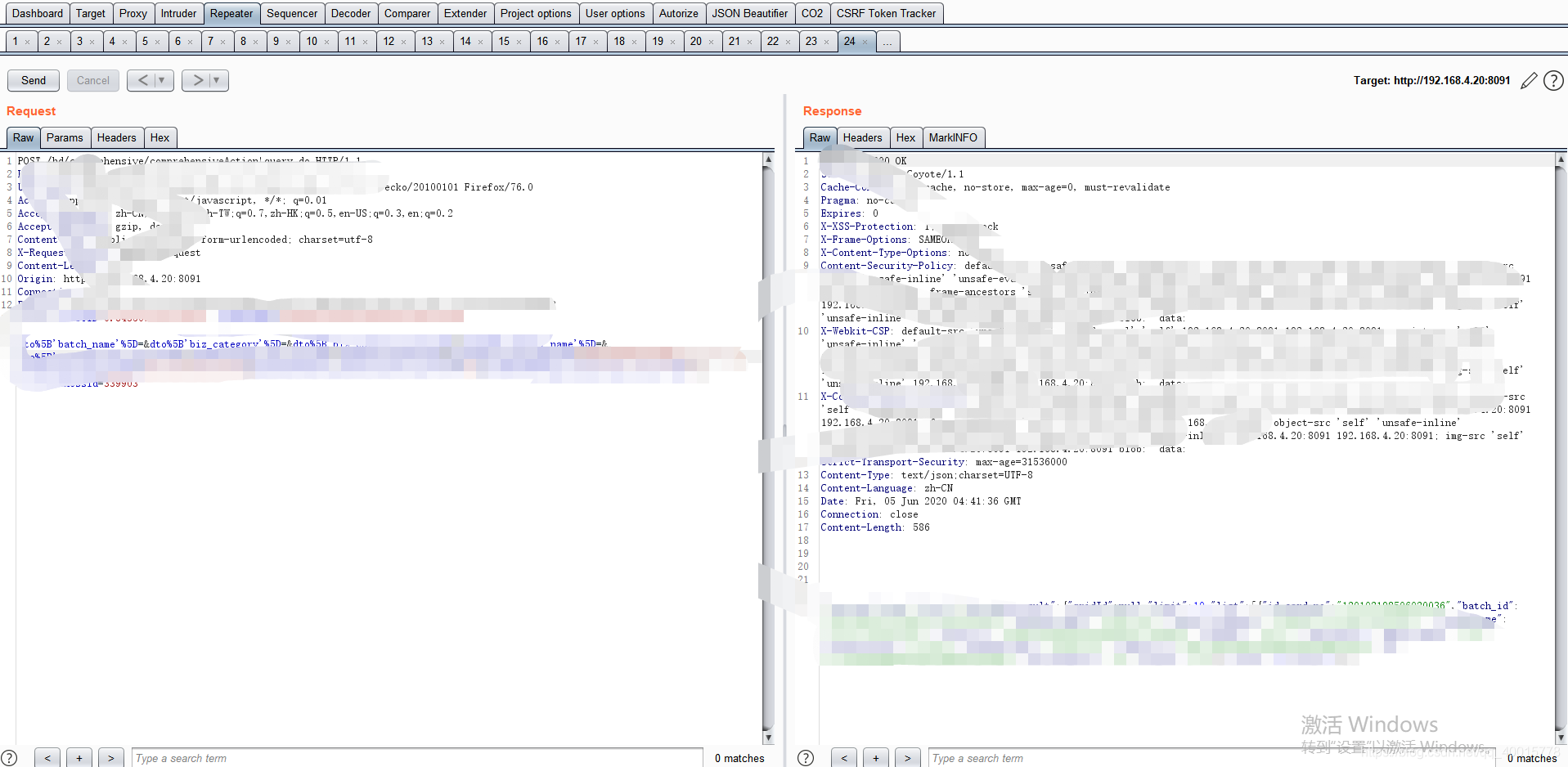The height and width of the screenshot is (767, 1568).
Task: Click the Content-Length: 586 response header
Action: (875, 527)
